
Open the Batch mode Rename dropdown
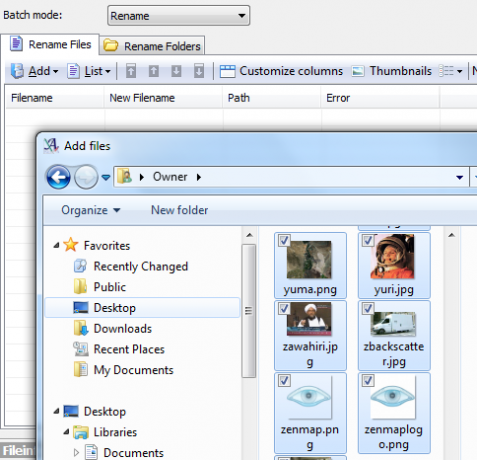pos(179,15)
